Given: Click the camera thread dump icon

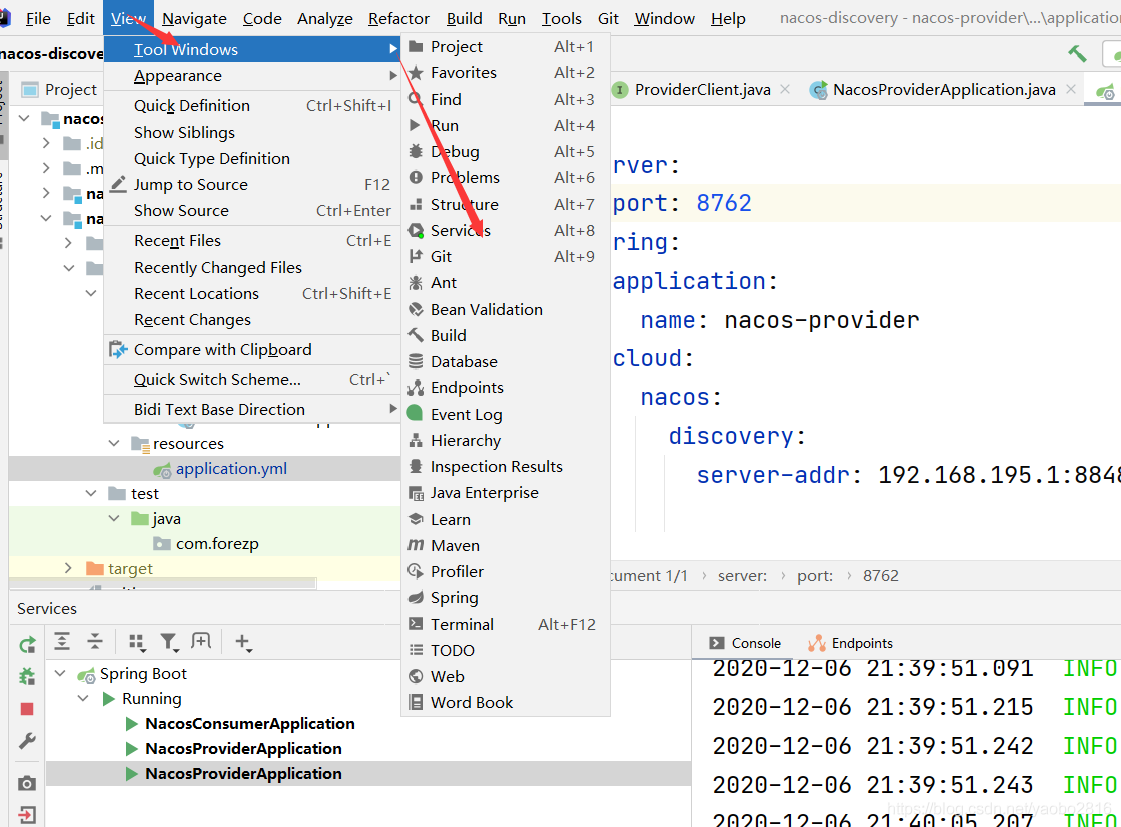Looking at the screenshot, I should click(x=27, y=783).
